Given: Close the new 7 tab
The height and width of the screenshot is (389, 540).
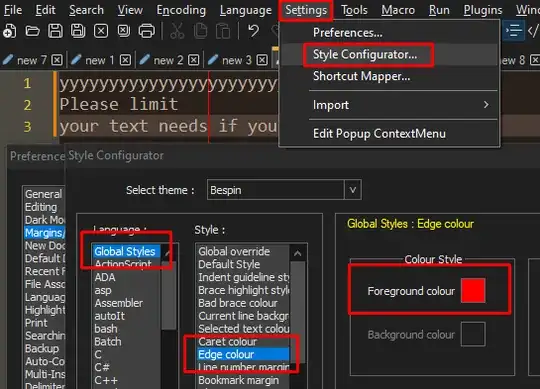Looking at the screenshot, I should [x=57, y=60].
